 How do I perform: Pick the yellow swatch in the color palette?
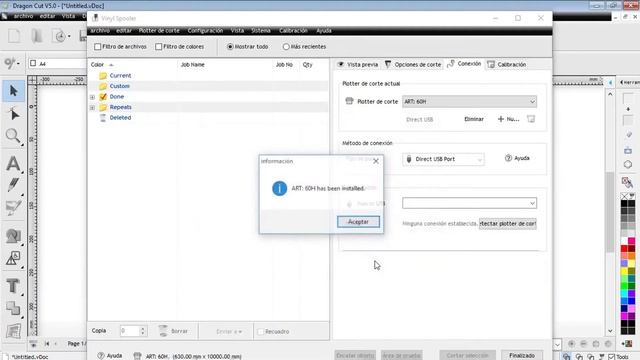624,271
